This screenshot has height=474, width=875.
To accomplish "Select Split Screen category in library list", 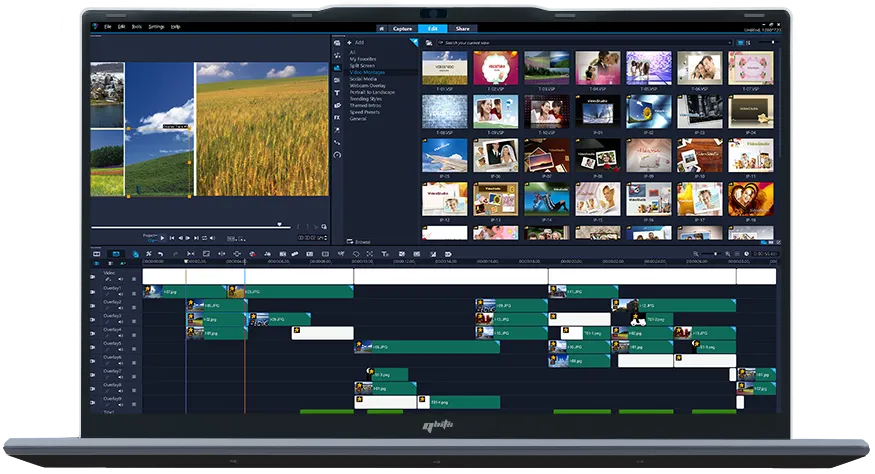I will coord(364,66).
